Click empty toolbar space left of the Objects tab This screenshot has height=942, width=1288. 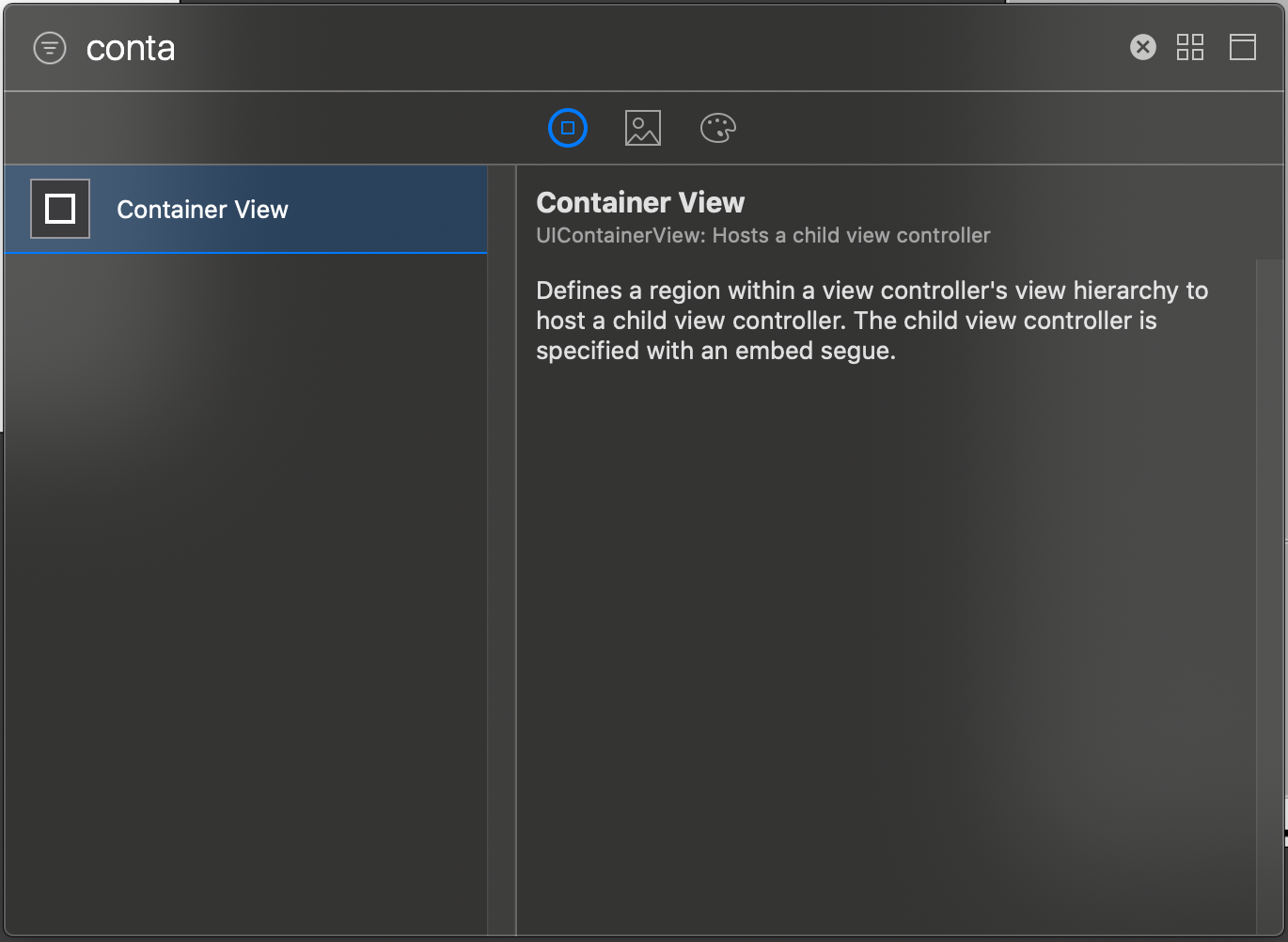[282, 128]
